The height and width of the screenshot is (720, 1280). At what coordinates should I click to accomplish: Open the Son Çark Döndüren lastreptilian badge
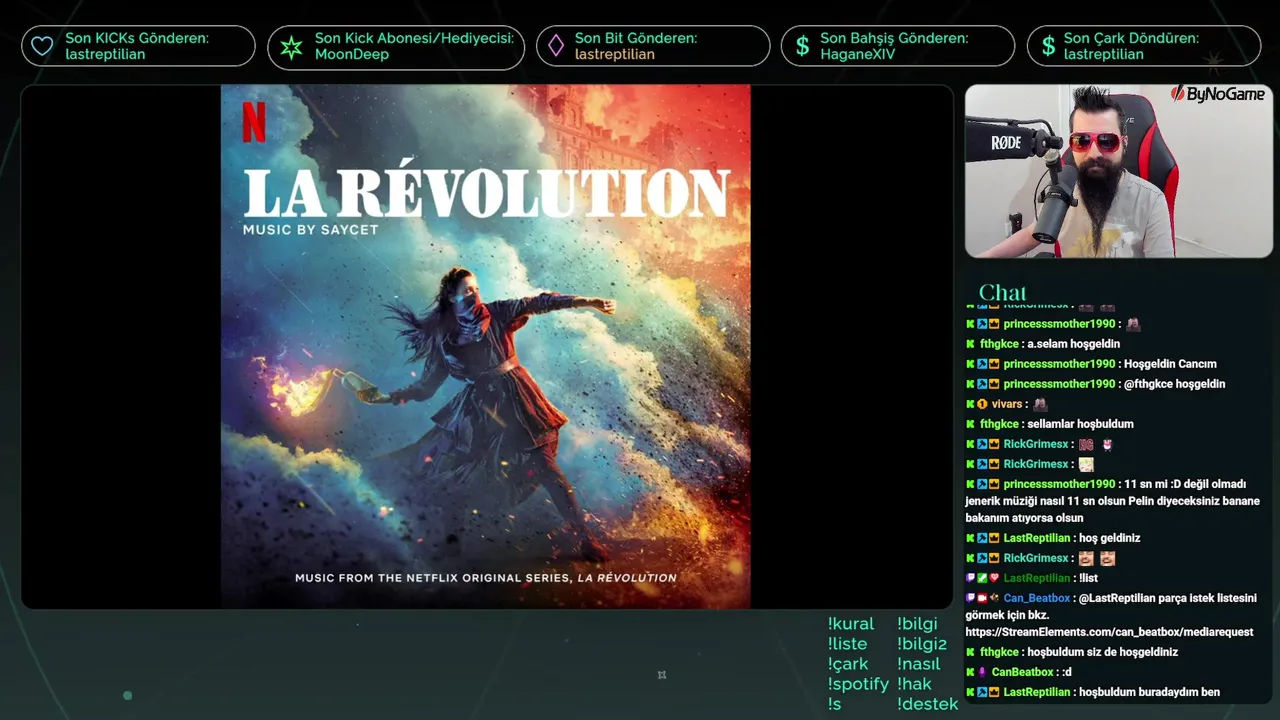[x=1144, y=46]
